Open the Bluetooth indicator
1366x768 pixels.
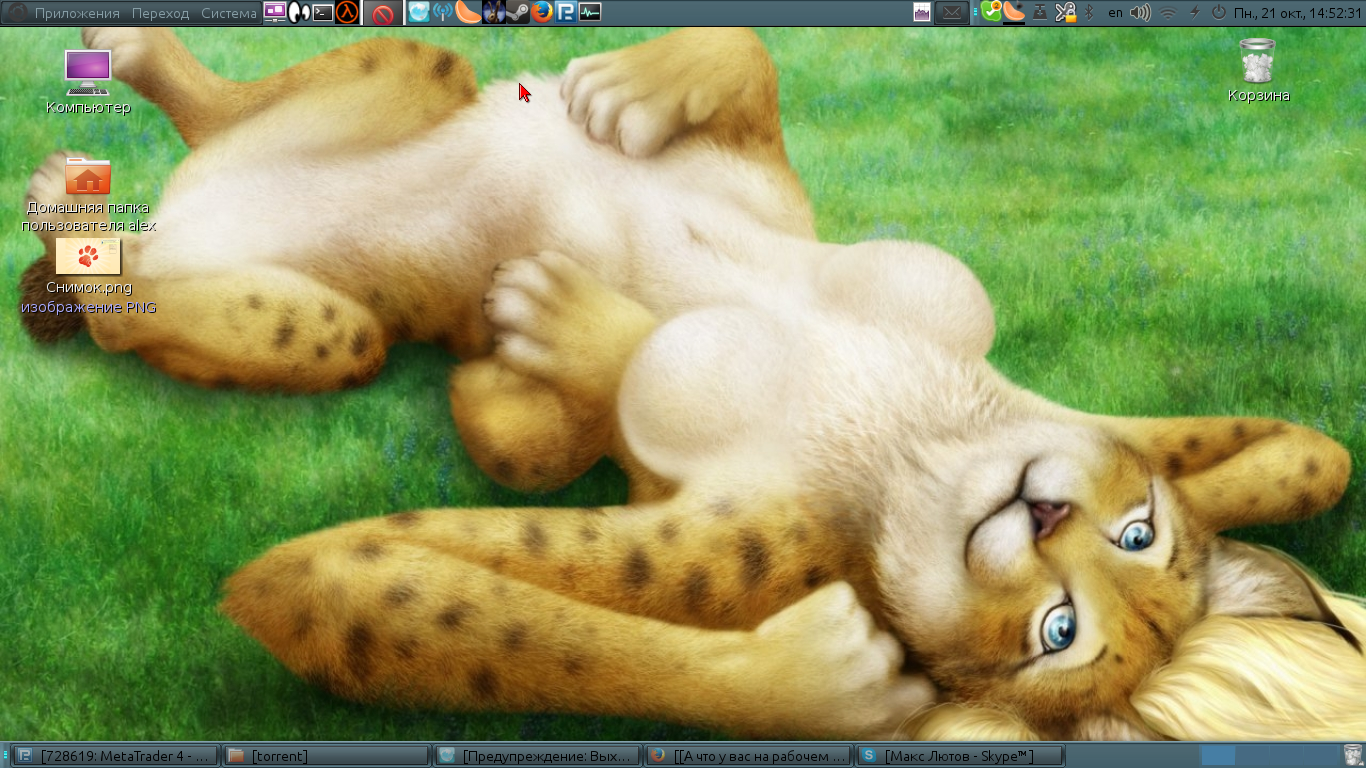pyautogui.click(x=1090, y=13)
